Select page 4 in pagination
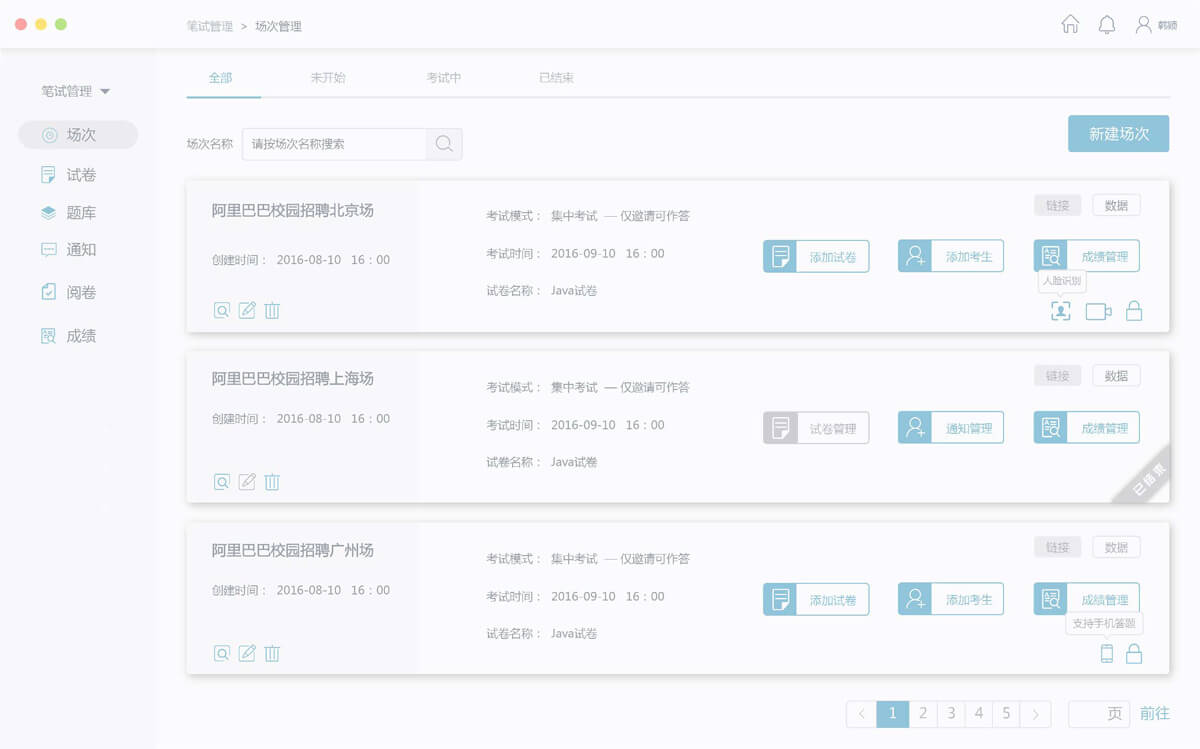 (979, 714)
